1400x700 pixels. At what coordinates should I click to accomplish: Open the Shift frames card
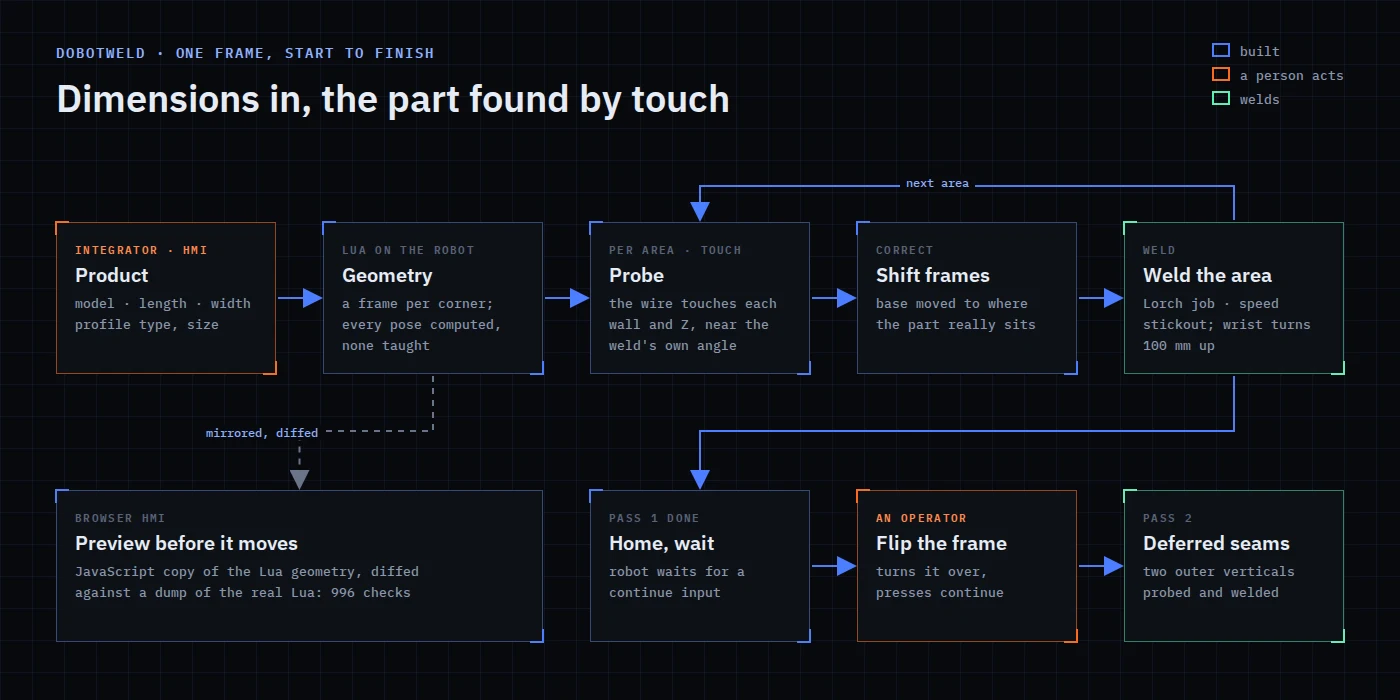tap(967, 298)
